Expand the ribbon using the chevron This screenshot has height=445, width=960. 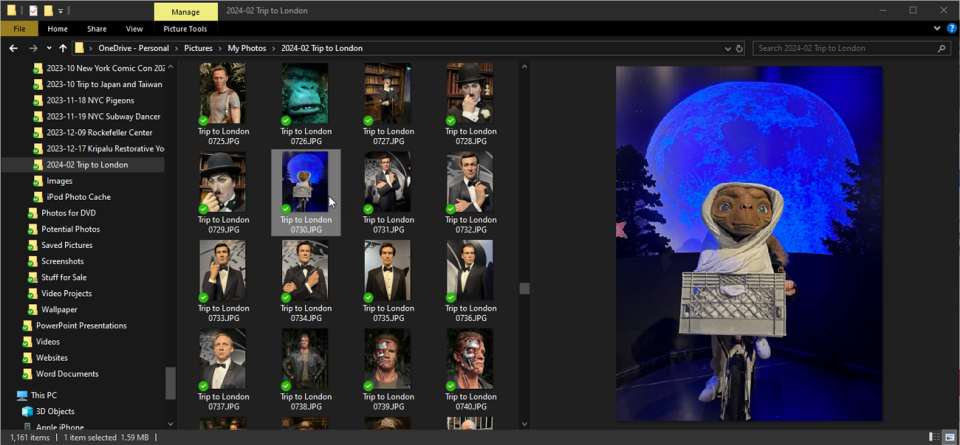[x=935, y=29]
